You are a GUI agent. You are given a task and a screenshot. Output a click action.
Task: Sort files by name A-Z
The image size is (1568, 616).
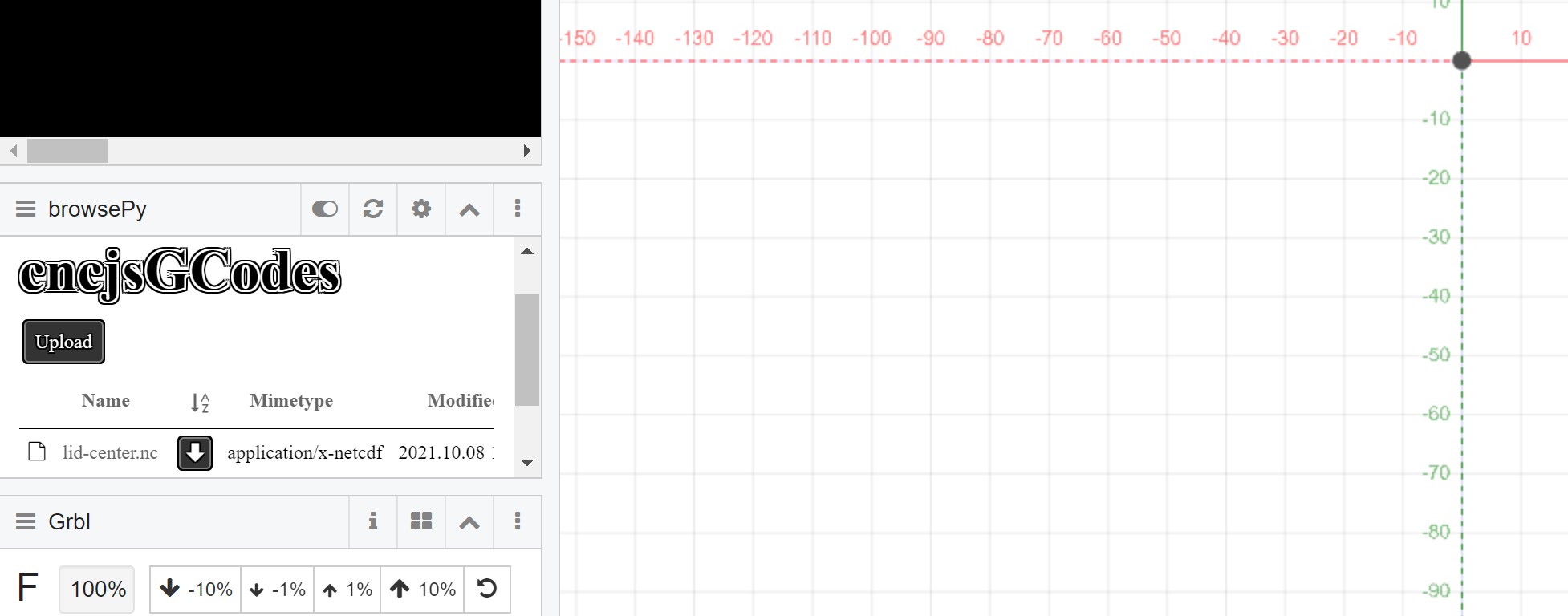coord(200,403)
